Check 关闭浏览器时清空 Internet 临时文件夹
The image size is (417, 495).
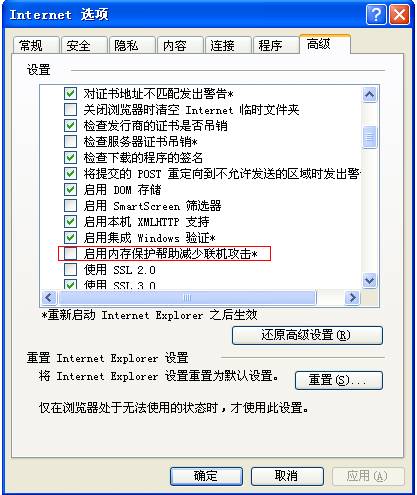[x=70, y=109]
